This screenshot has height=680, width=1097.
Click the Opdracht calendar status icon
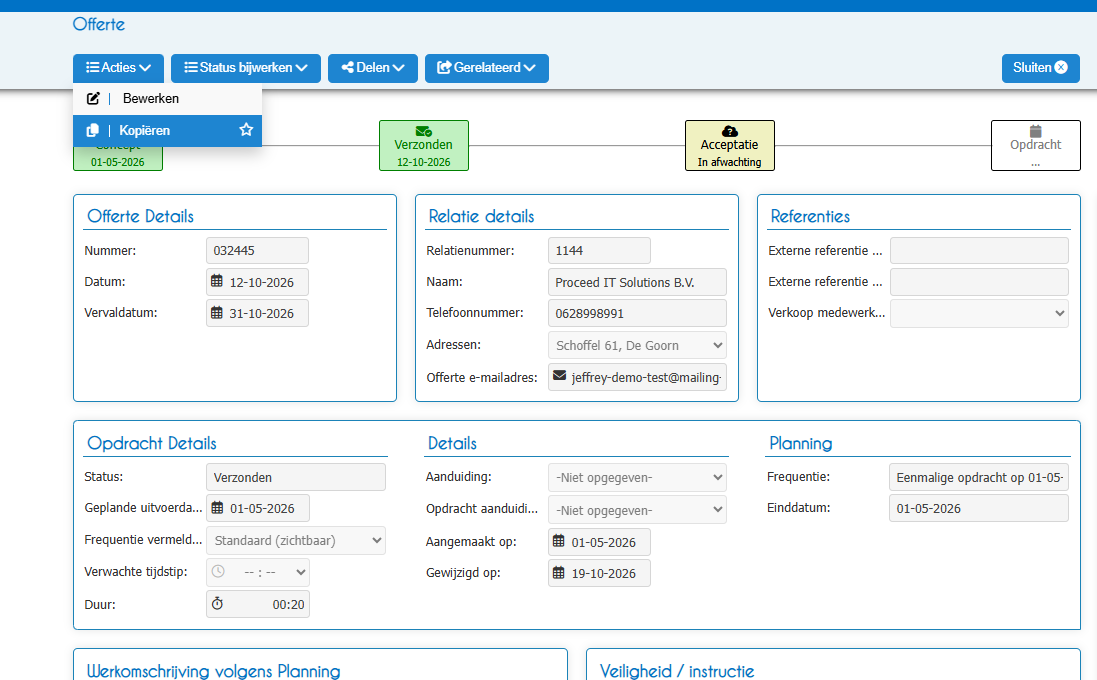(x=1035, y=131)
